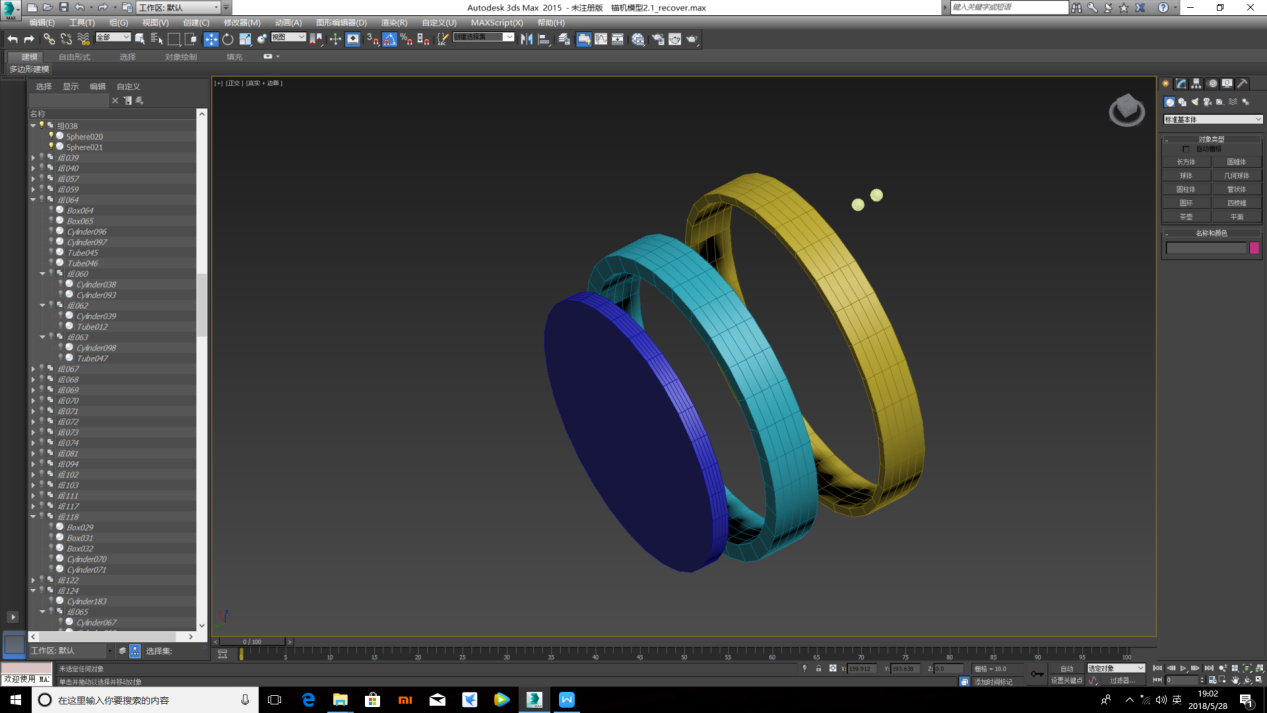The image size is (1267, 713).
Task: Click the Undo arrow in toolbar
Action: click(12, 39)
